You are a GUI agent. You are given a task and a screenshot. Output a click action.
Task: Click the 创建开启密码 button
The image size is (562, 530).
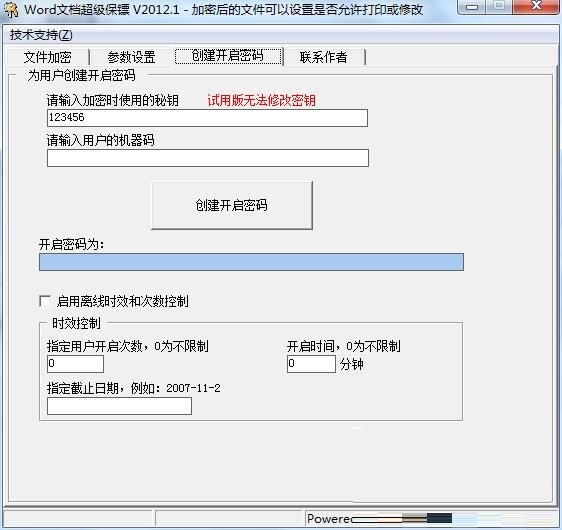pos(232,205)
